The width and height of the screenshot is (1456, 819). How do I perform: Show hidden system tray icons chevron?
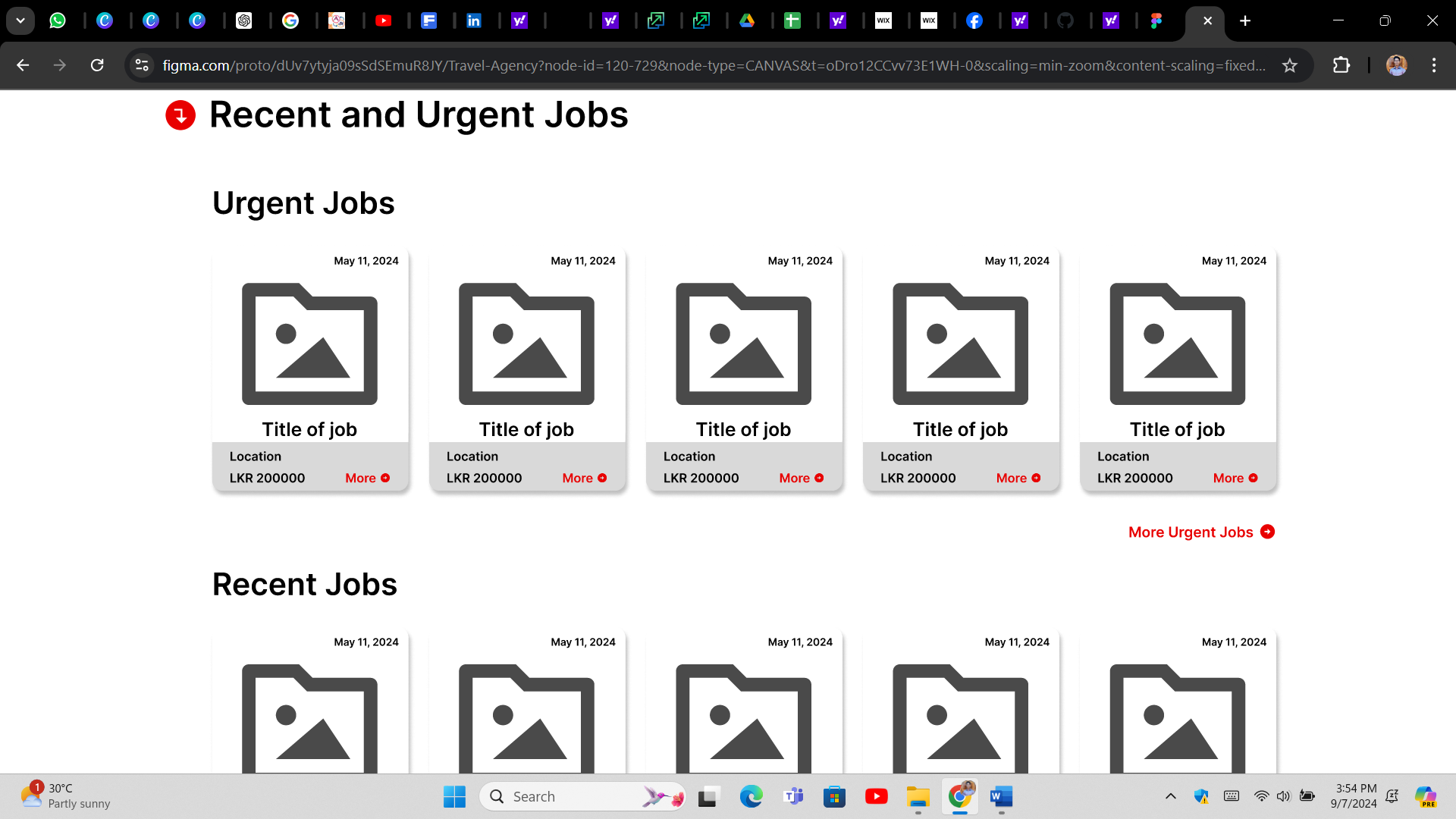point(1170,796)
